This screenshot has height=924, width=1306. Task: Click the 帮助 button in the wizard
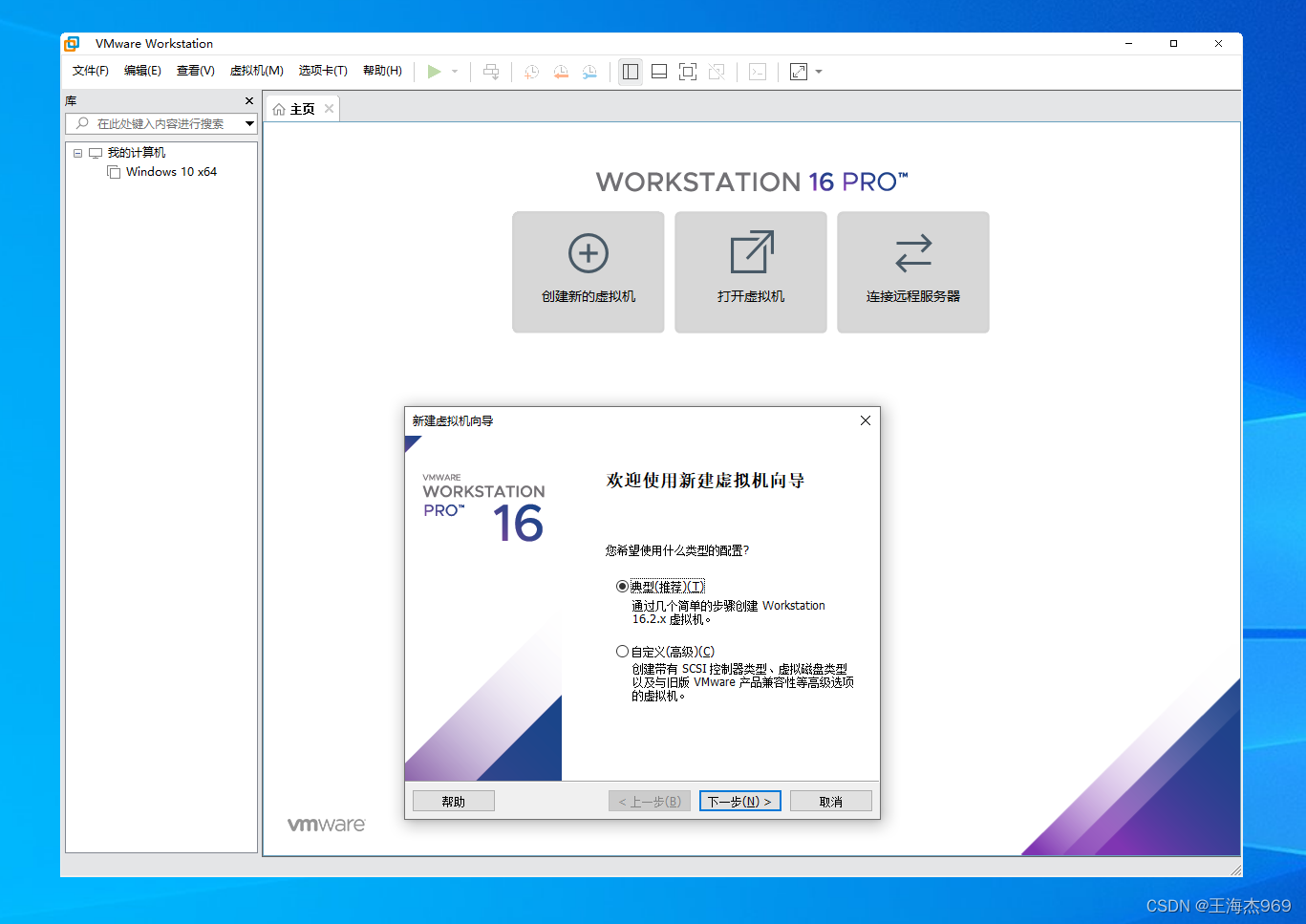pyautogui.click(x=454, y=801)
